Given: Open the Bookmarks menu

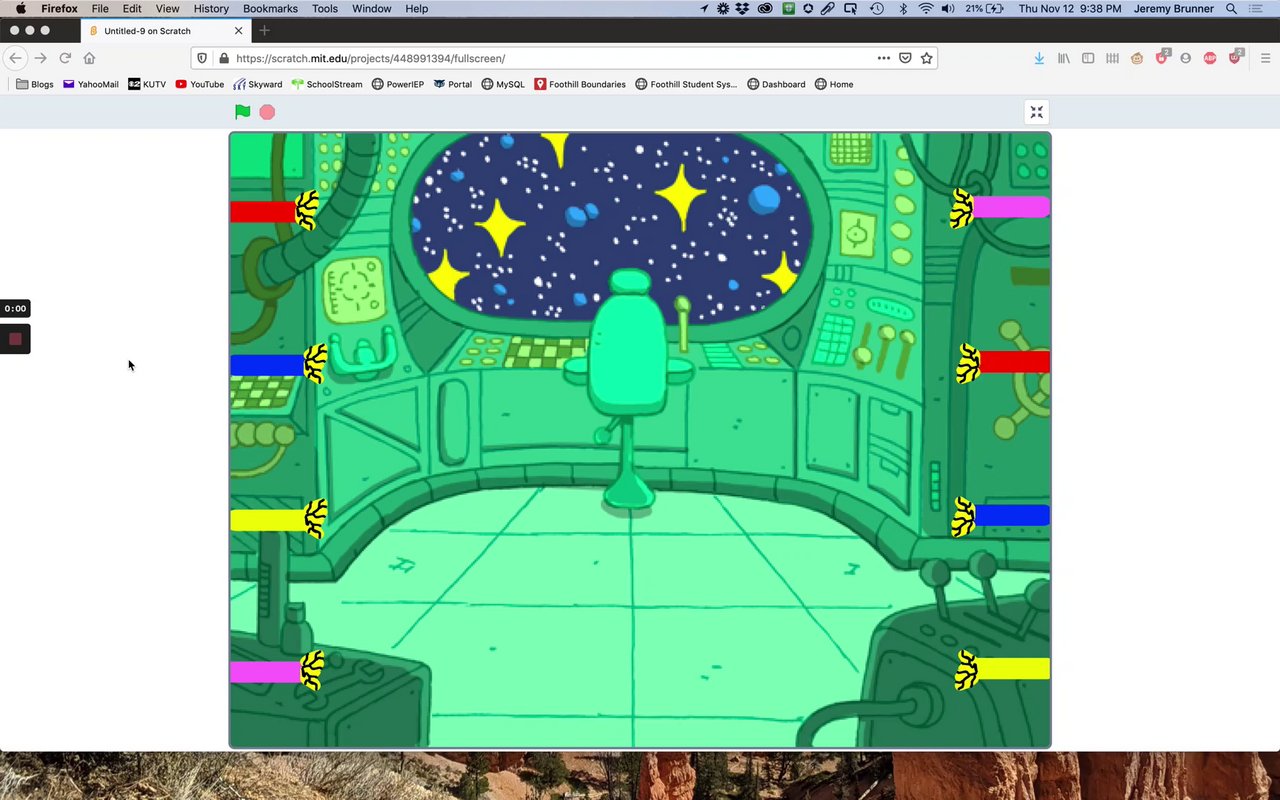Looking at the screenshot, I should 270,8.
